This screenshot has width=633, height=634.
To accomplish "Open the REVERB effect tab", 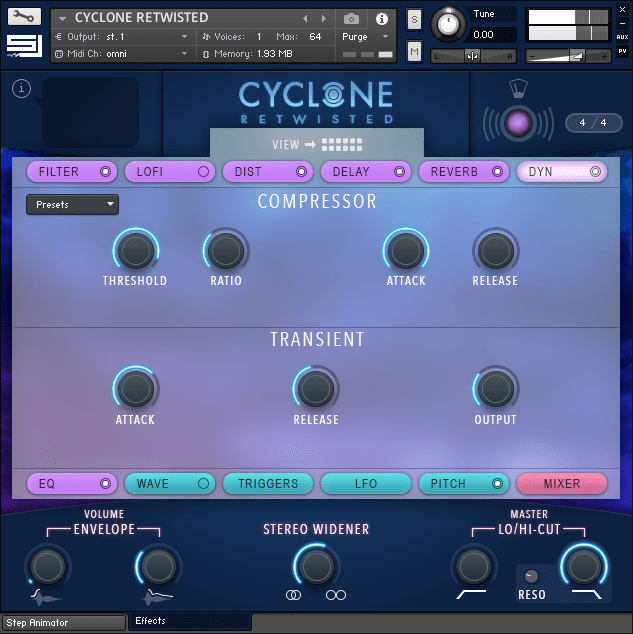I will point(455,172).
